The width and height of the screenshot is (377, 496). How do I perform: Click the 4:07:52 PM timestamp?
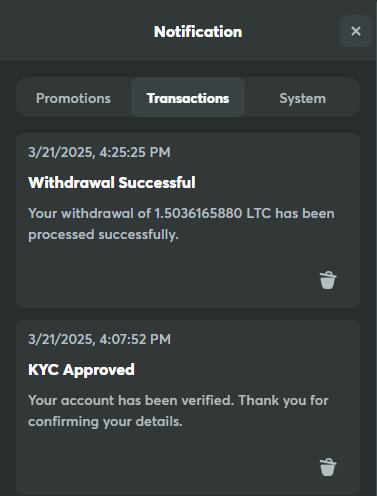(135, 339)
